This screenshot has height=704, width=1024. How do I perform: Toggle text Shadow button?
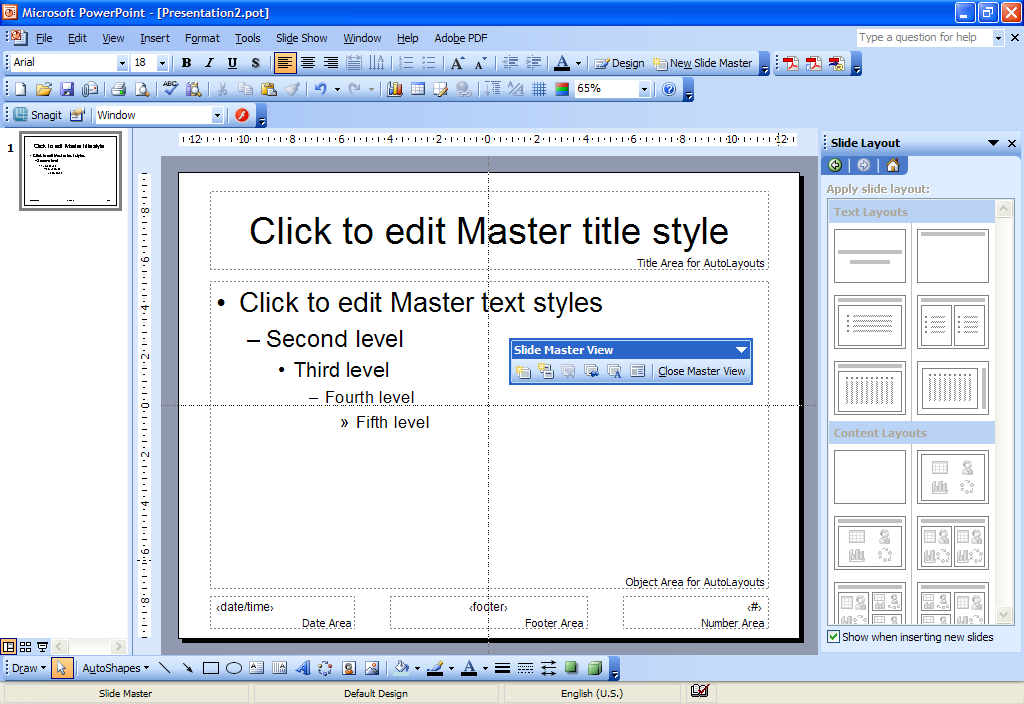[255, 63]
